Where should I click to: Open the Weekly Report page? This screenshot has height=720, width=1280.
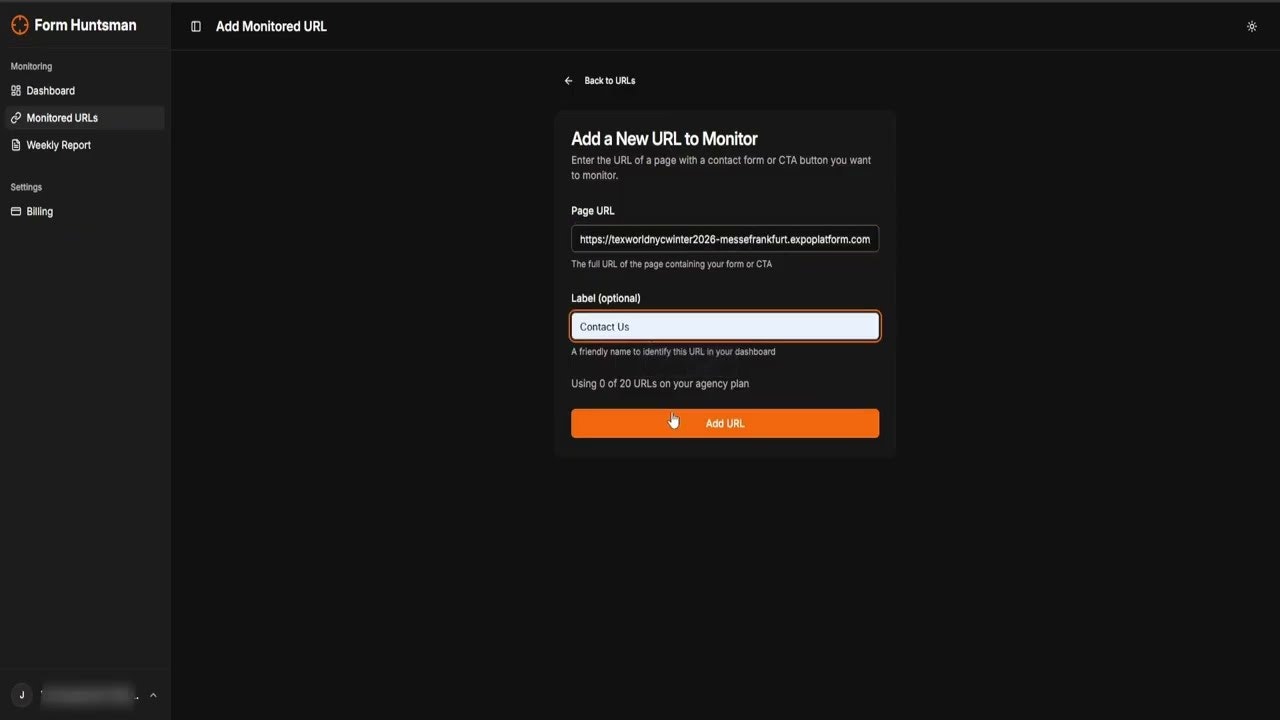(85, 145)
